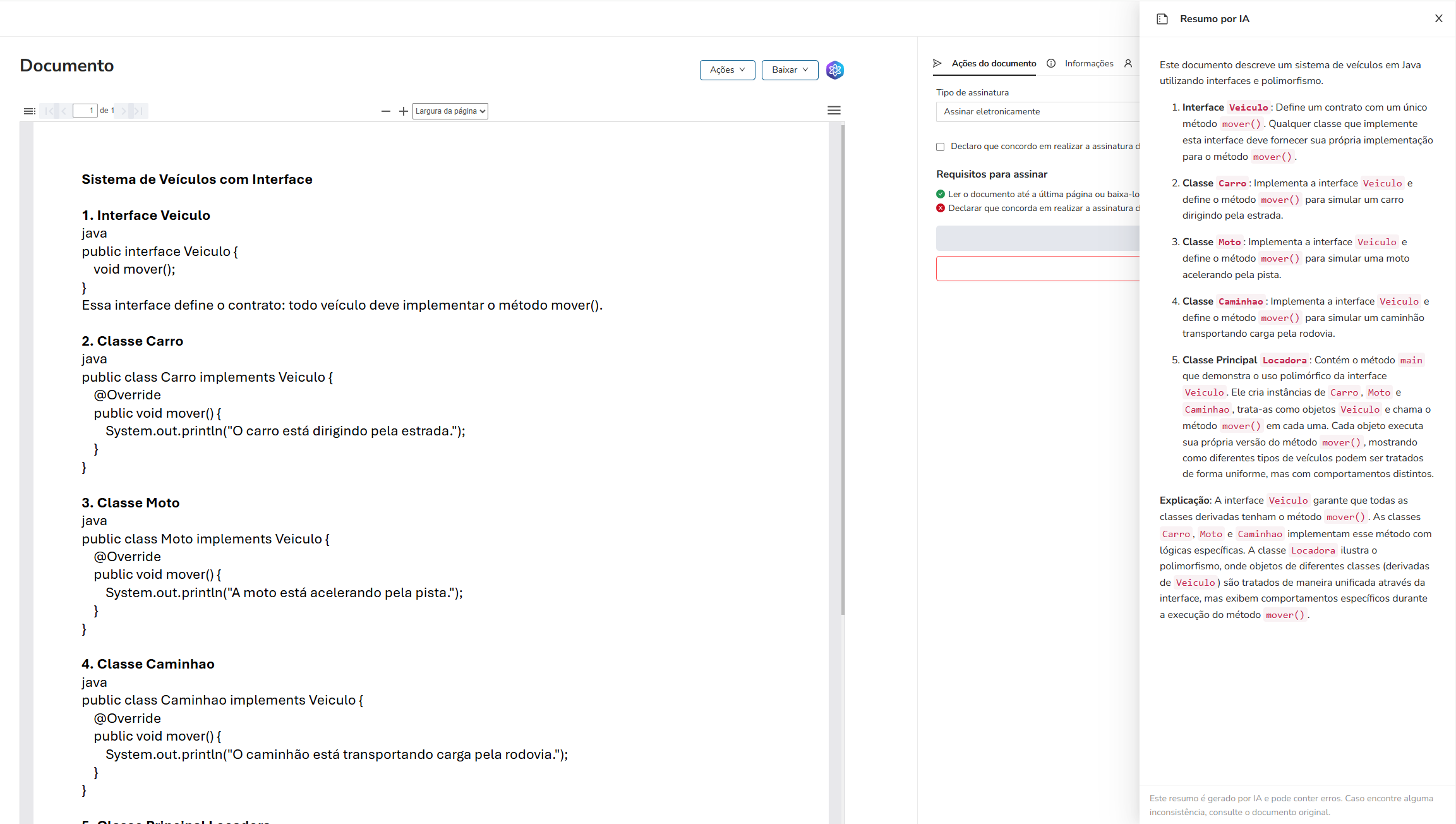The width and height of the screenshot is (1456, 824).
Task: Expand the Ações dropdown
Action: (727, 70)
